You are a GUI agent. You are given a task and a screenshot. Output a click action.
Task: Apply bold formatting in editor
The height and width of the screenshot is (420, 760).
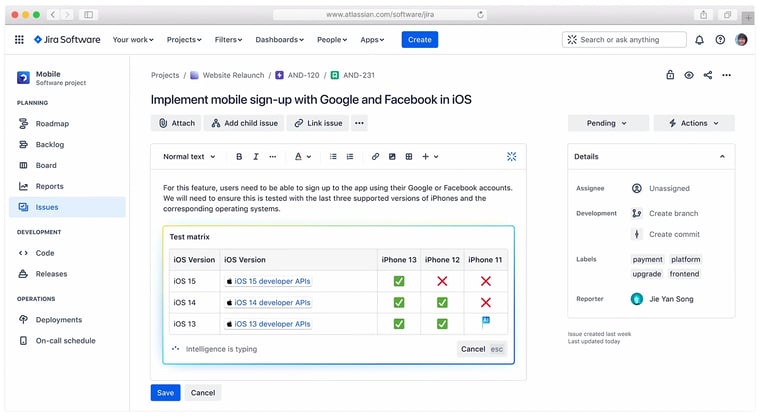(239, 157)
